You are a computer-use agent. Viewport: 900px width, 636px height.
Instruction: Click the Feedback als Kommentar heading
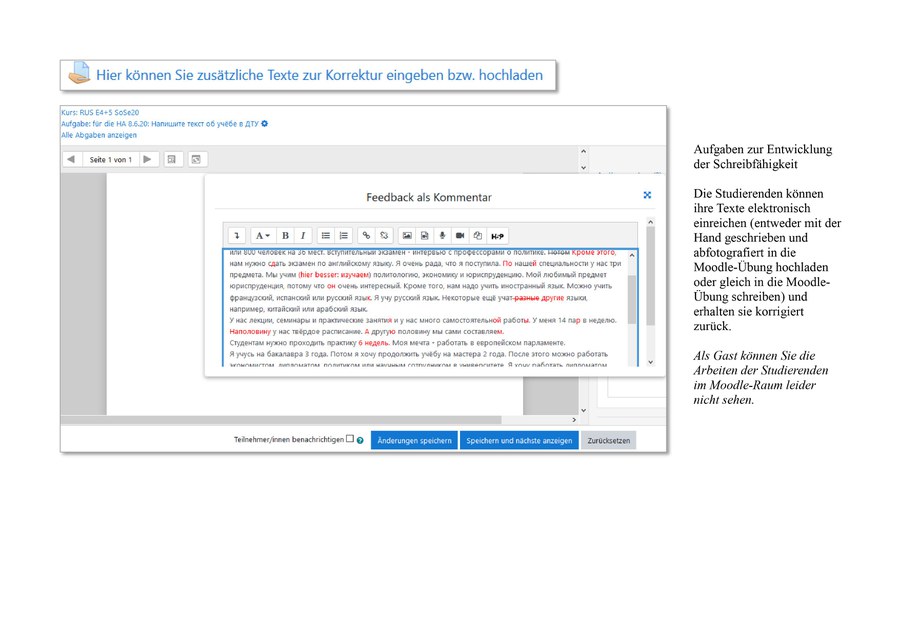(x=429, y=197)
